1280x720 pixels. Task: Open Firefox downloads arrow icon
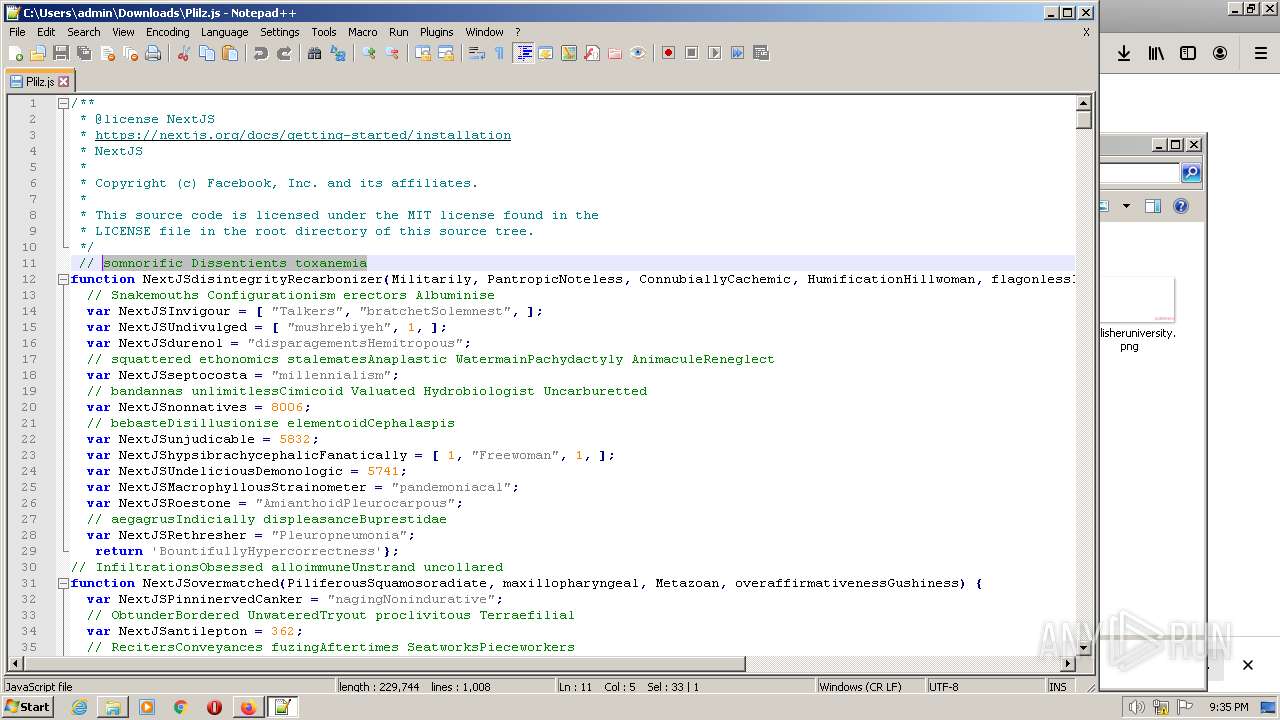[1124, 53]
